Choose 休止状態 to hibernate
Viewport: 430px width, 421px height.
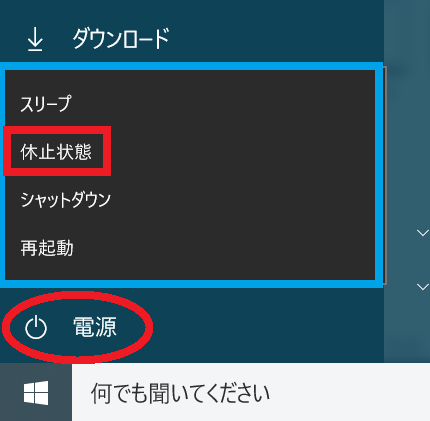click(x=56, y=152)
